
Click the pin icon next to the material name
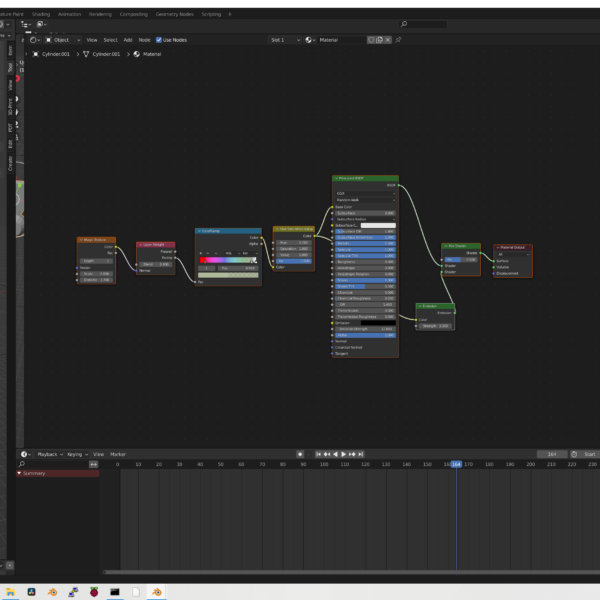400,40
